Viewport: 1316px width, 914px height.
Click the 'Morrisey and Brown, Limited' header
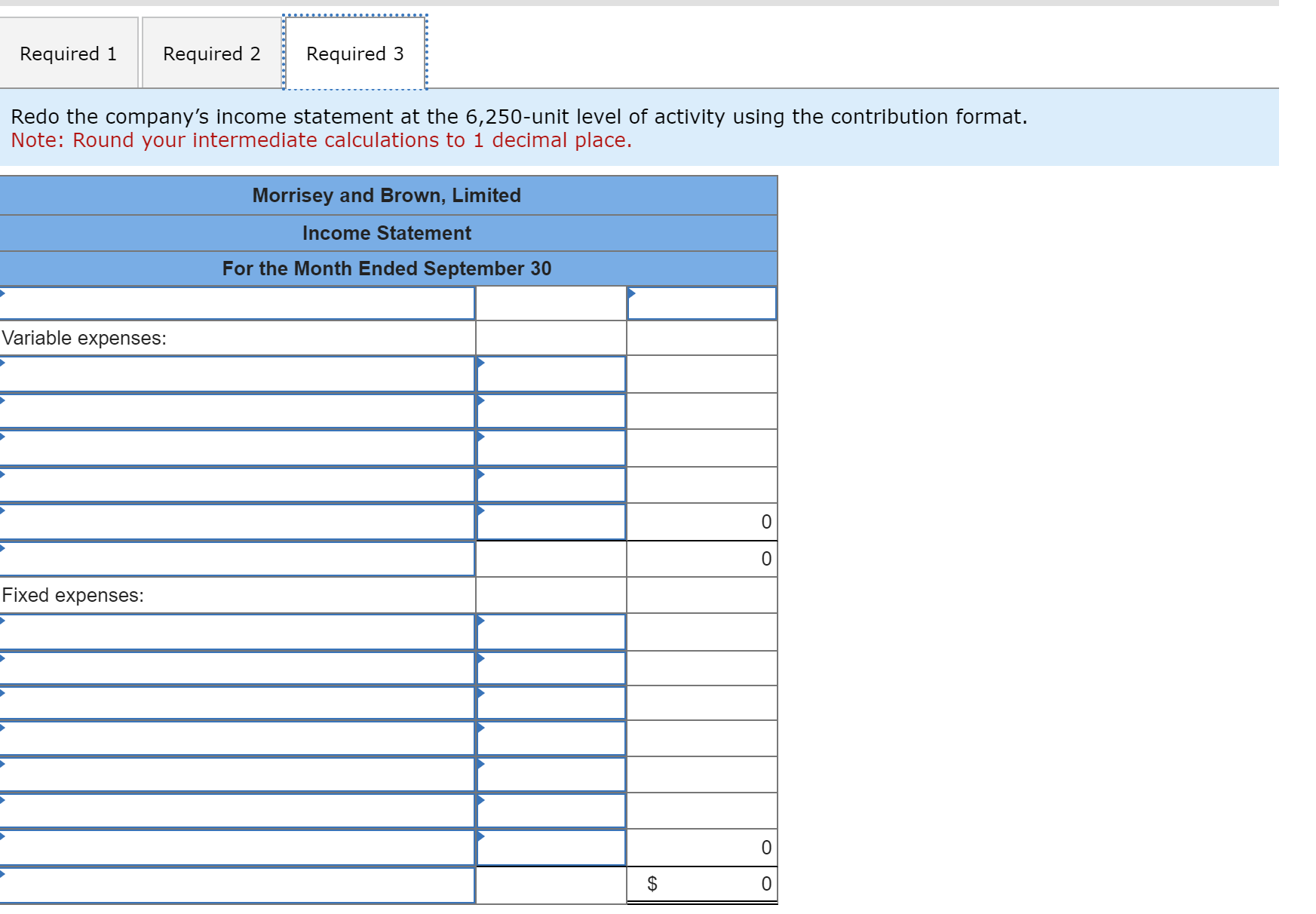click(387, 195)
